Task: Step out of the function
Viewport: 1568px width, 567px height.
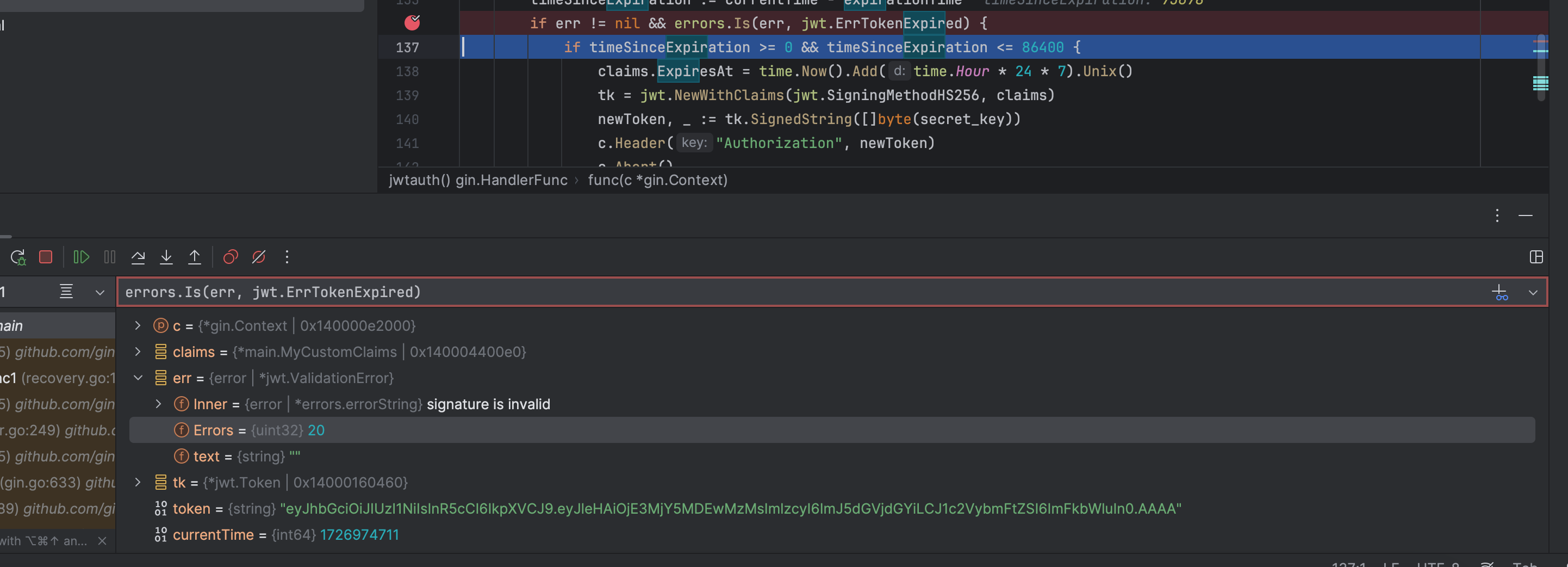Action: 194,257
